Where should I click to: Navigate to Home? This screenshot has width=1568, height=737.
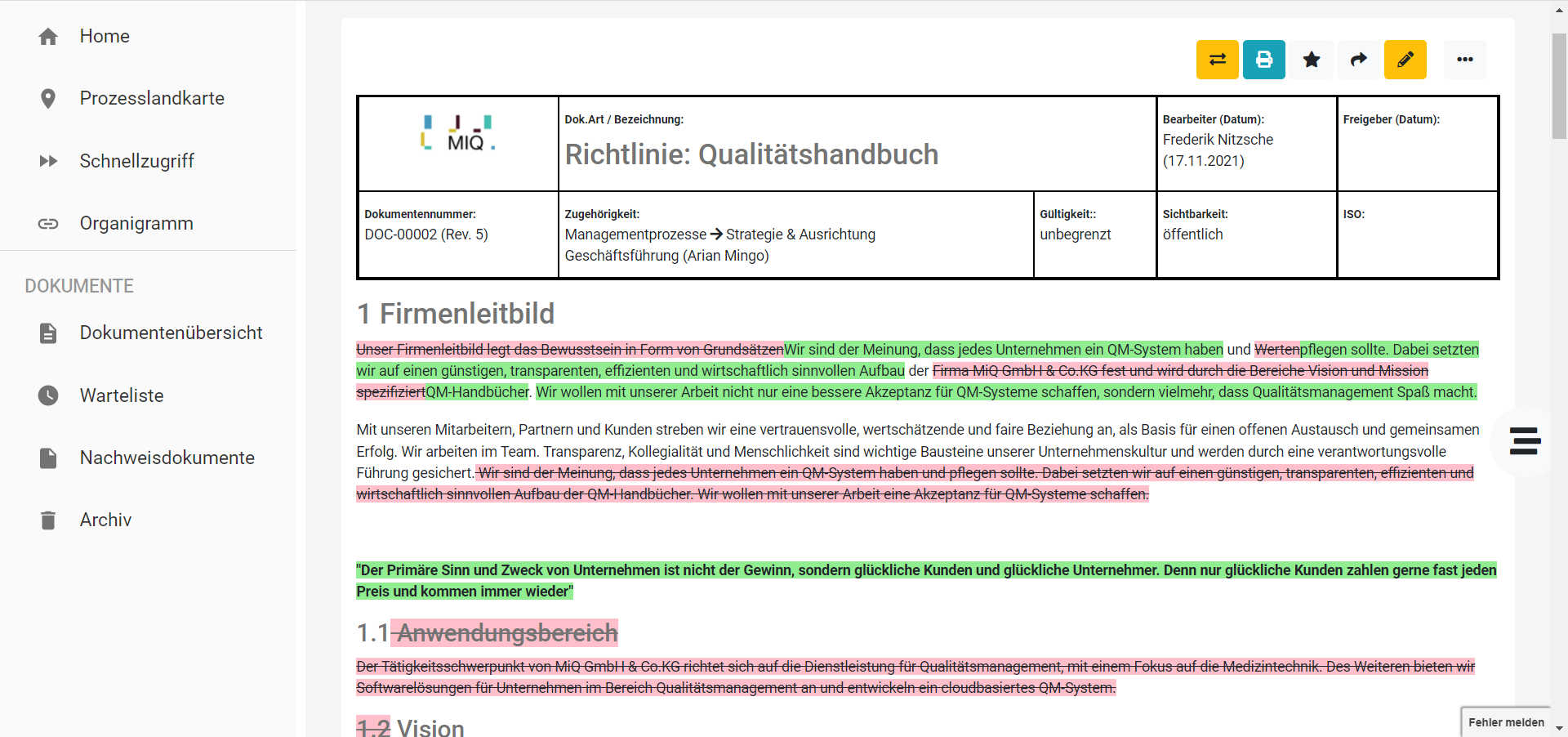(x=48, y=36)
